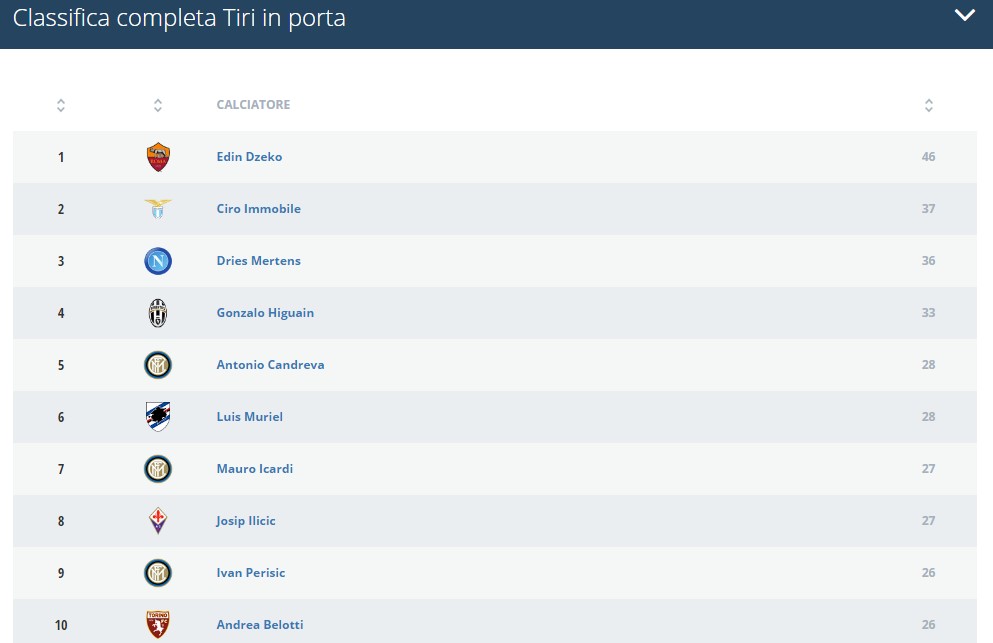Click the Classifica completa Tiri in porta title
The image size is (993, 643).
pos(179,18)
